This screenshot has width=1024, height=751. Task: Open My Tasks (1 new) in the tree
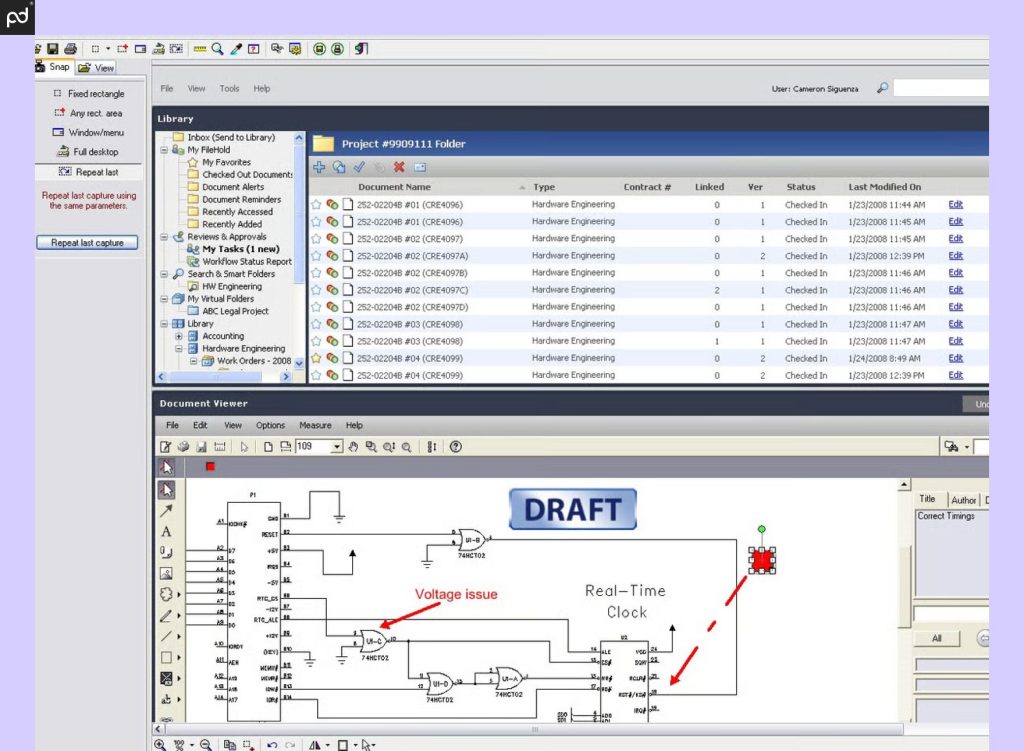240,249
